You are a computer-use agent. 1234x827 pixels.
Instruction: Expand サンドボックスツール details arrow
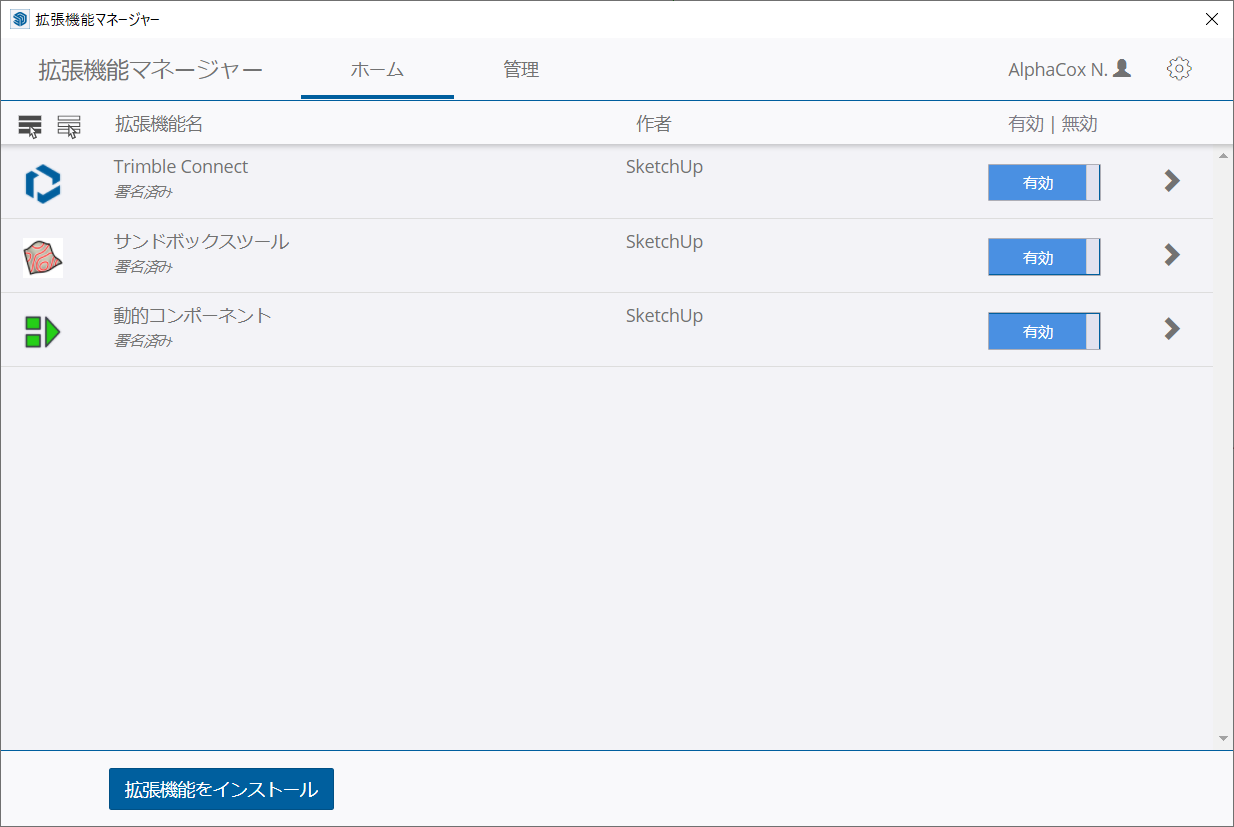click(x=1172, y=255)
